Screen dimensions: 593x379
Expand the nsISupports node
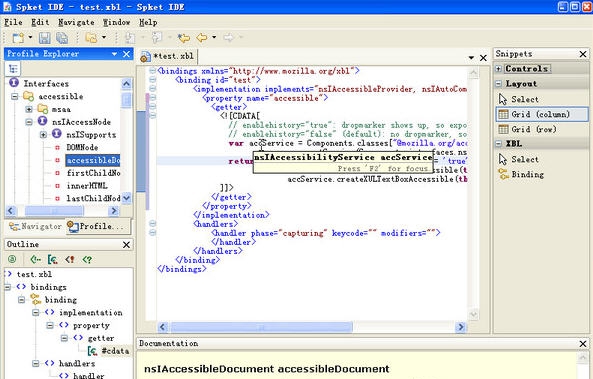43,135
